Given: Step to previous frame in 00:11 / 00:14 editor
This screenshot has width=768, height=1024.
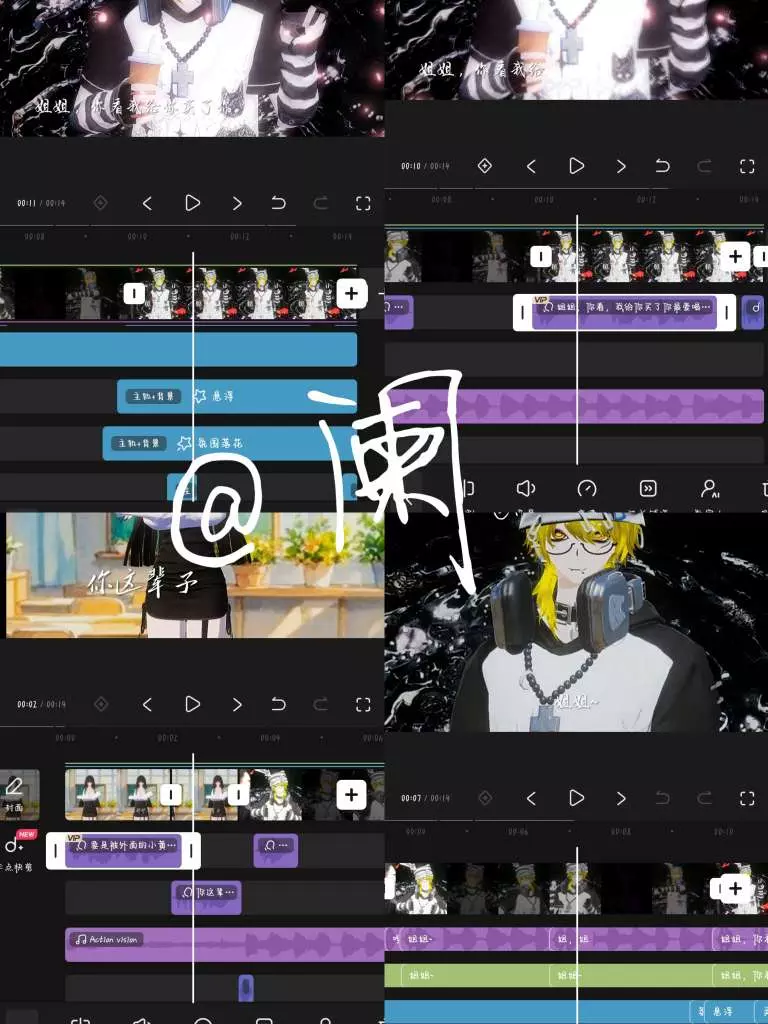Looking at the screenshot, I should [147, 203].
